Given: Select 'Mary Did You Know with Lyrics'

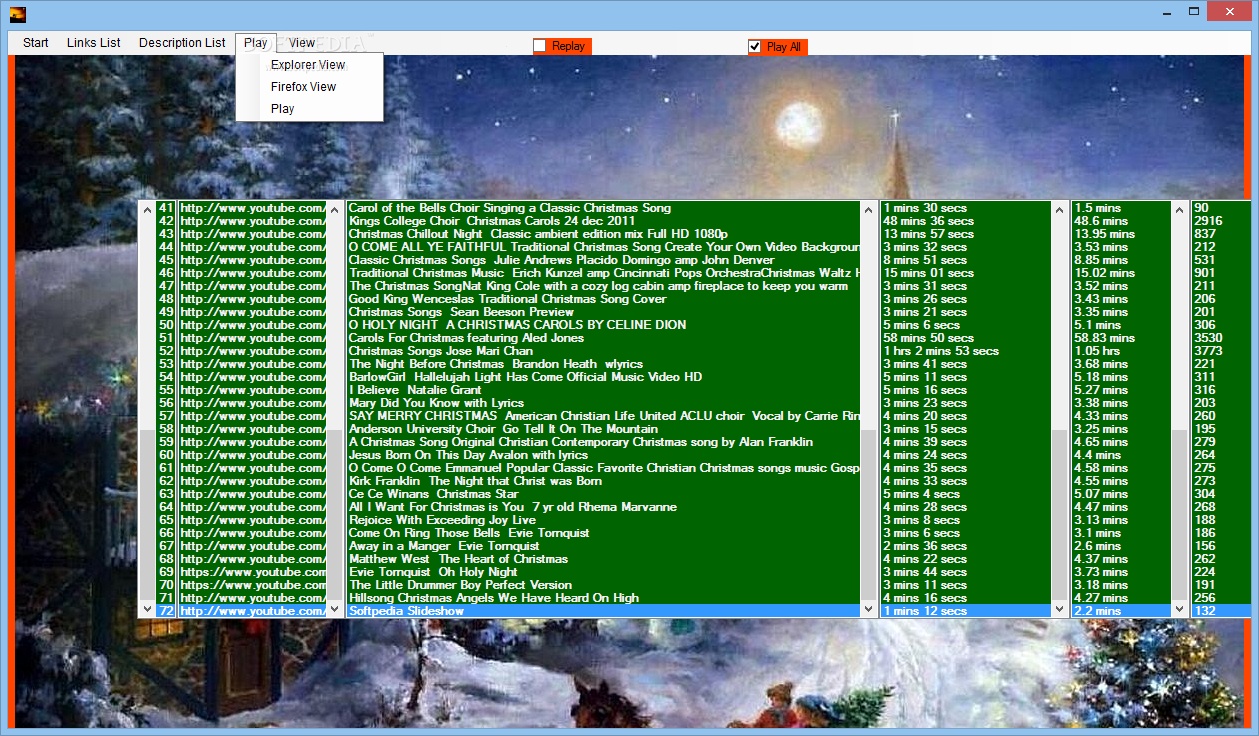Looking at the screenshot, I should coord(603,403).
